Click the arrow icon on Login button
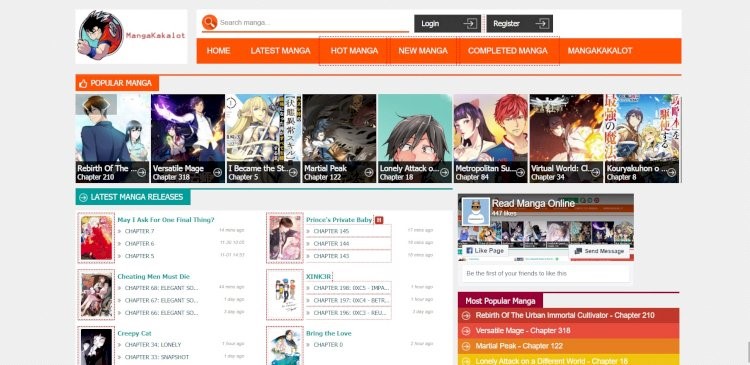 click(x=470, y=23)
